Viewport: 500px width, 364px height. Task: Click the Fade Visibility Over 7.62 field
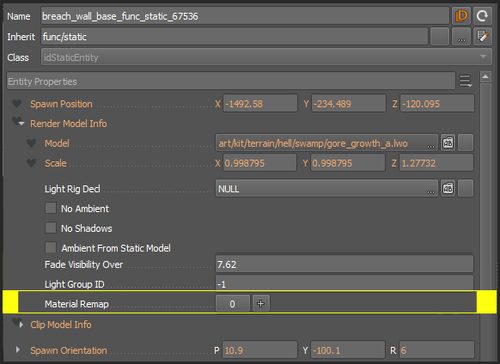(x=344, y=264)
